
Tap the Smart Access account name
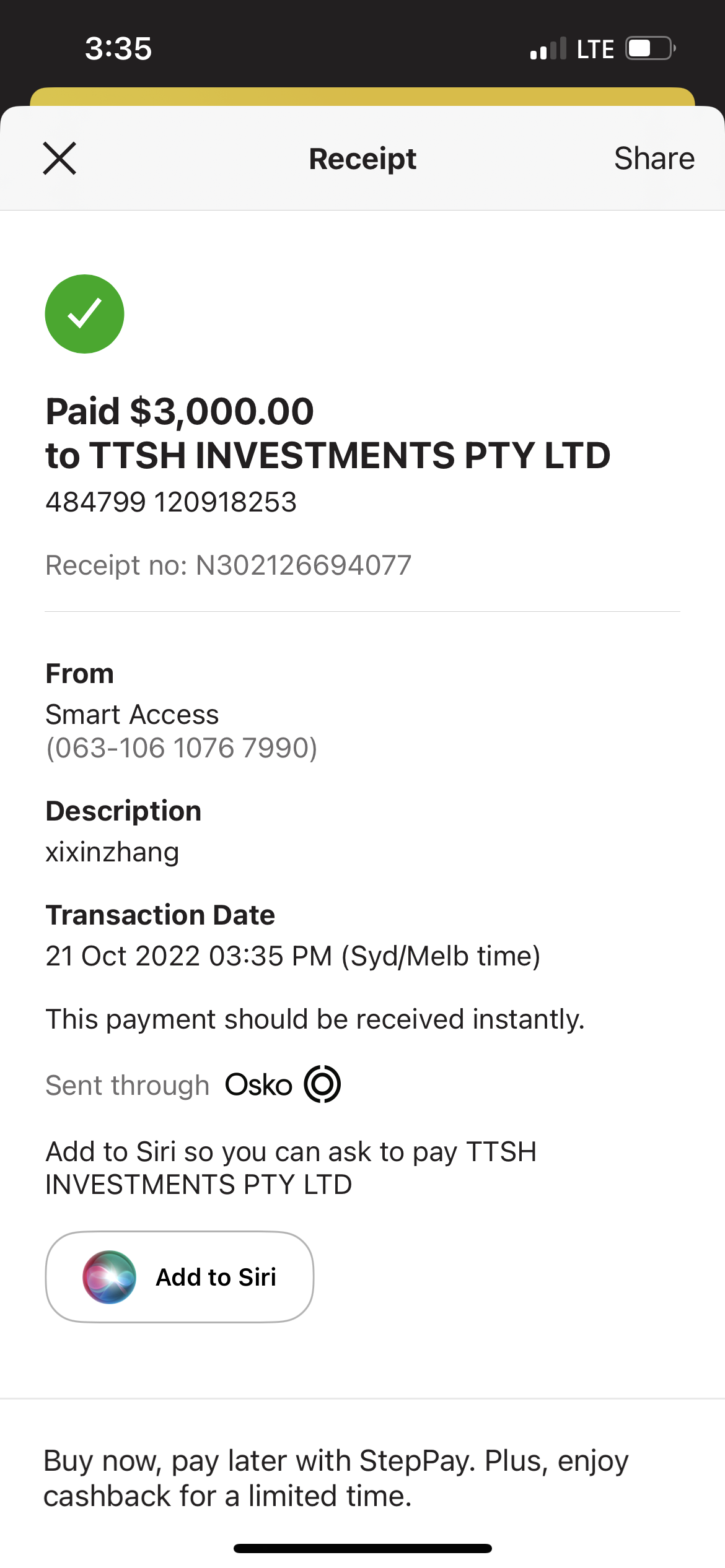(132, 715)
